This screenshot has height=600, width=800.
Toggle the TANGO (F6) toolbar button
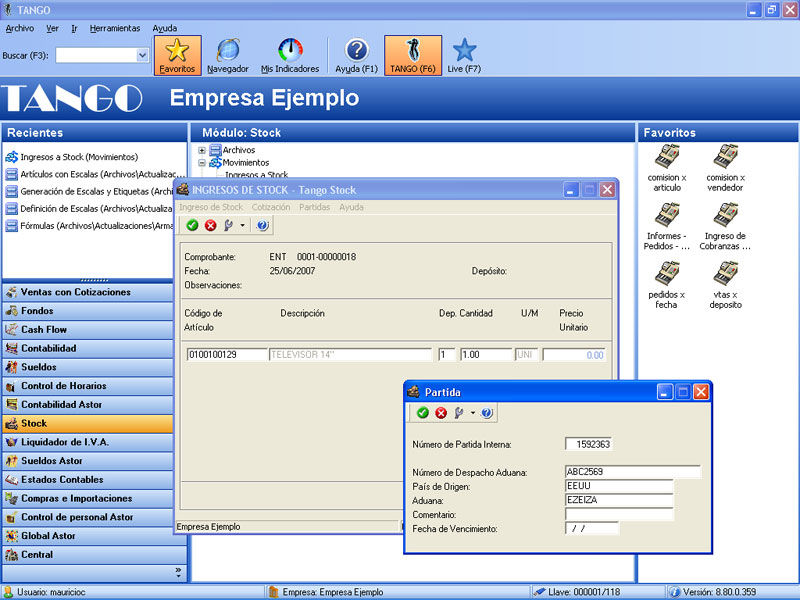click(412, 50)
